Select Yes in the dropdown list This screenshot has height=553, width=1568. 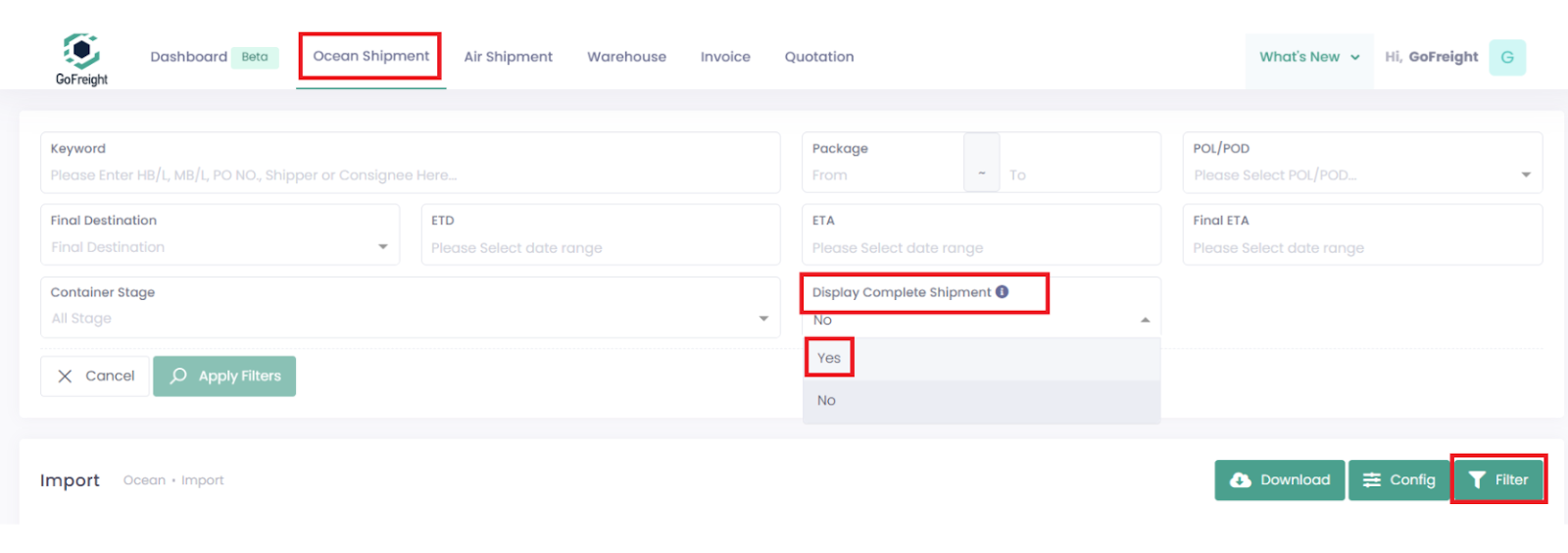pyautogui.click(x=829, y=358)
